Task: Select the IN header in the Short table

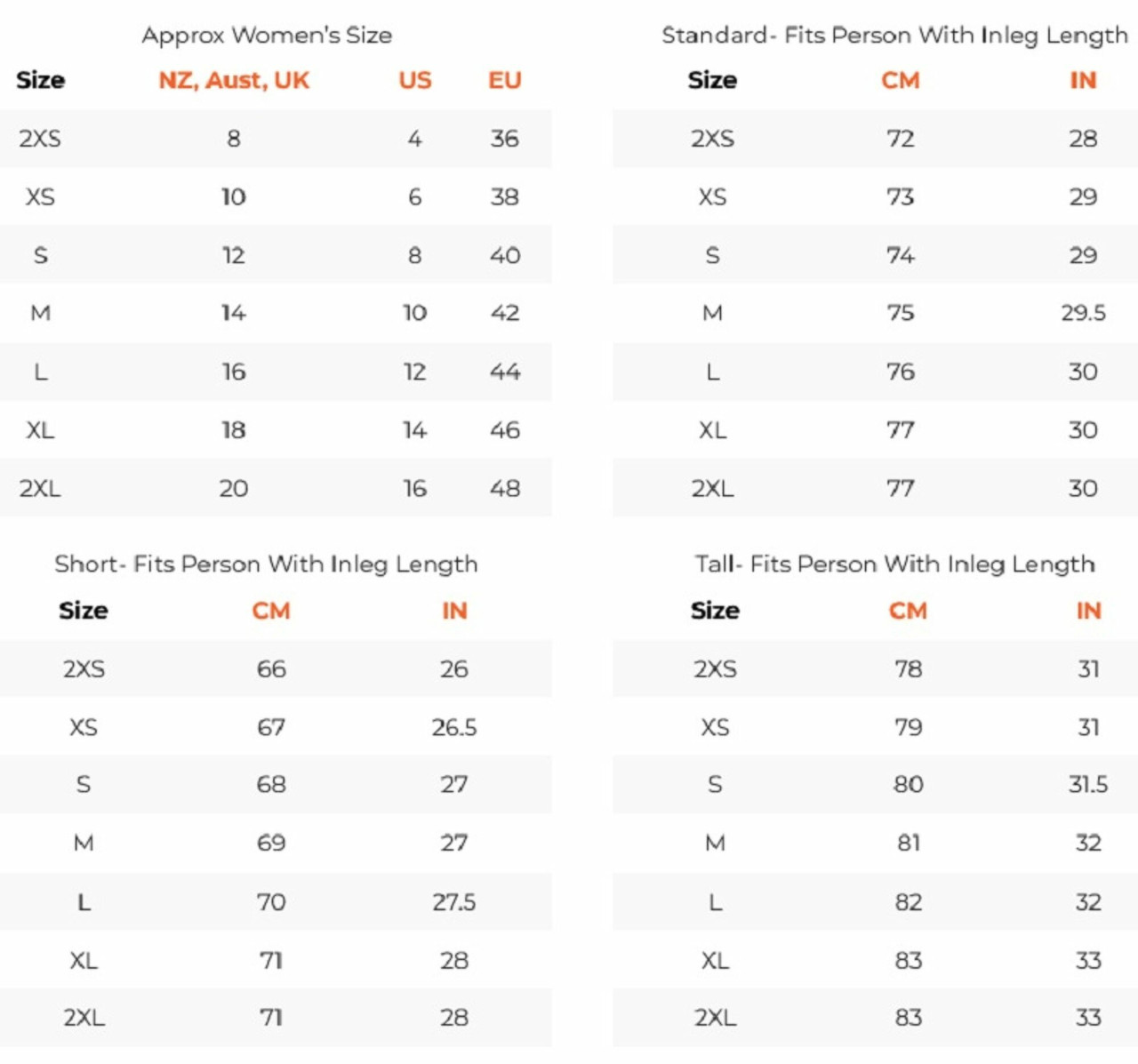Action: (453, 612)
